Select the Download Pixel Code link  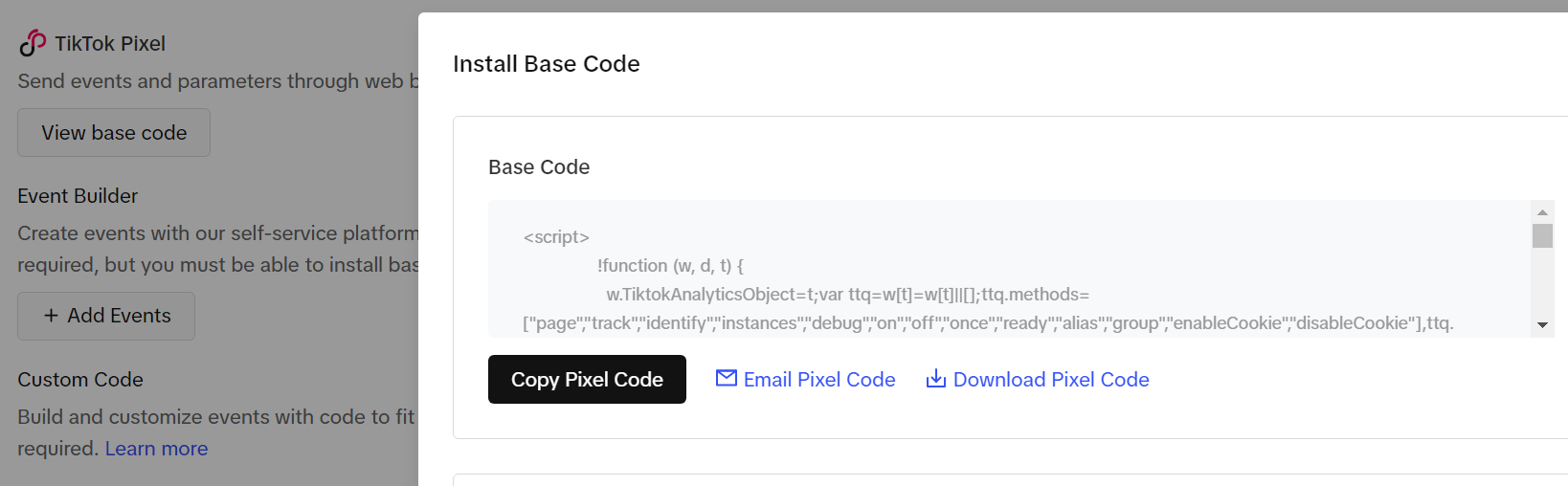point(1051,380)
